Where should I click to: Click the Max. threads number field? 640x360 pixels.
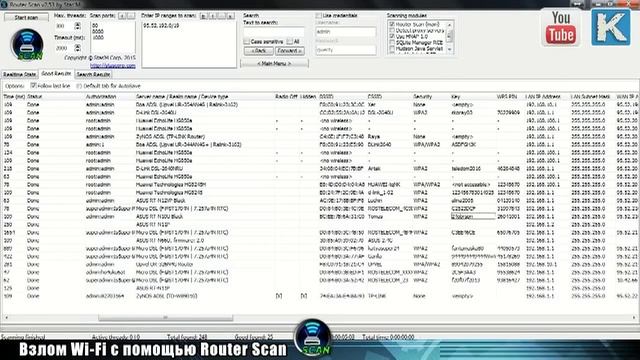(64, 26)
